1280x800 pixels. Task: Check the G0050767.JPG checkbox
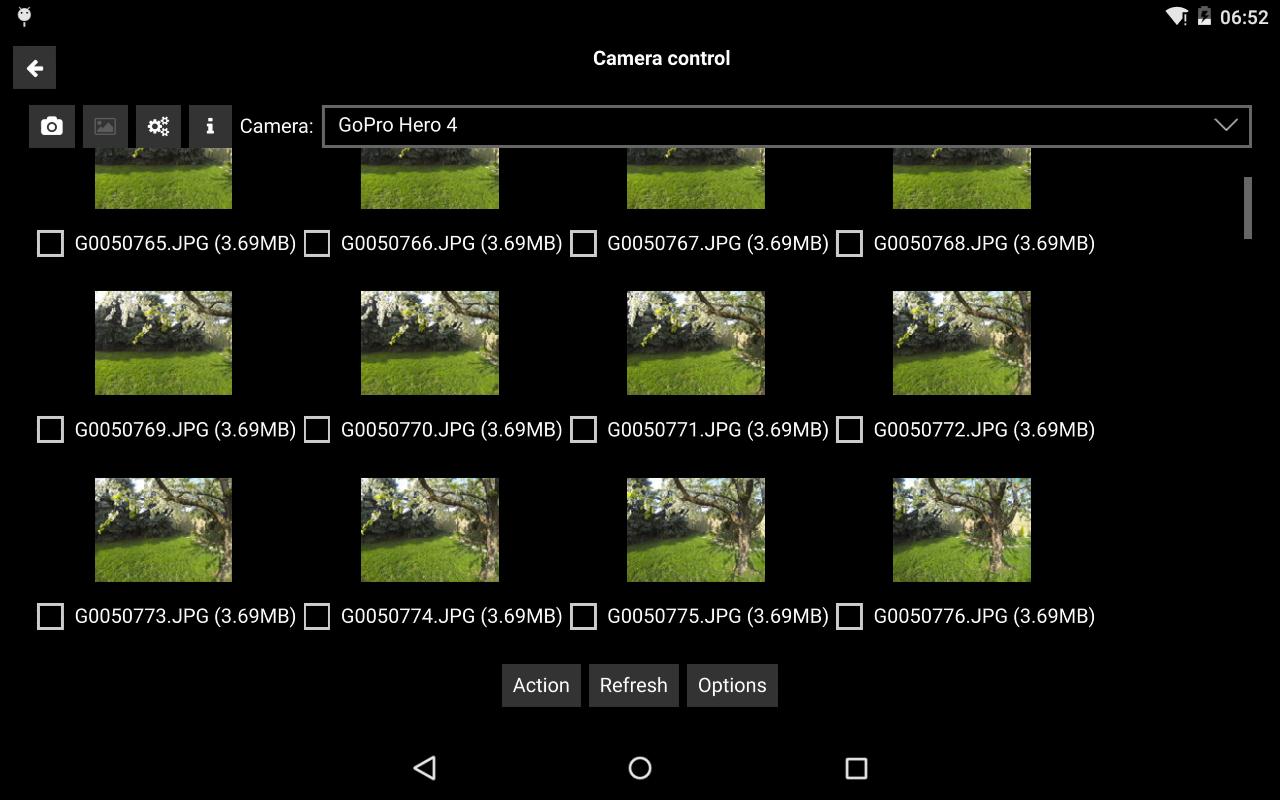583,243
